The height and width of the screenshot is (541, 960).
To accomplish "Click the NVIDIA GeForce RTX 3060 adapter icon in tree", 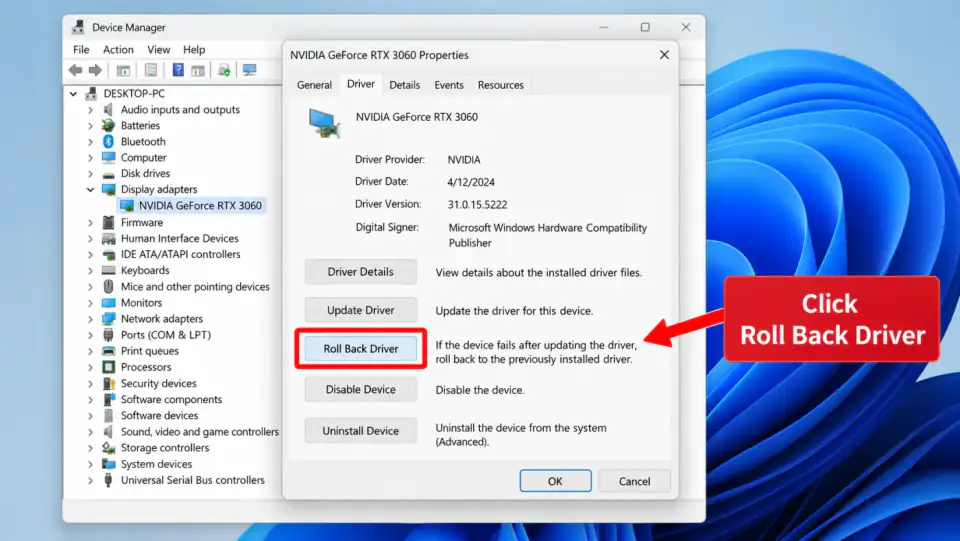I will click(127, 206).
